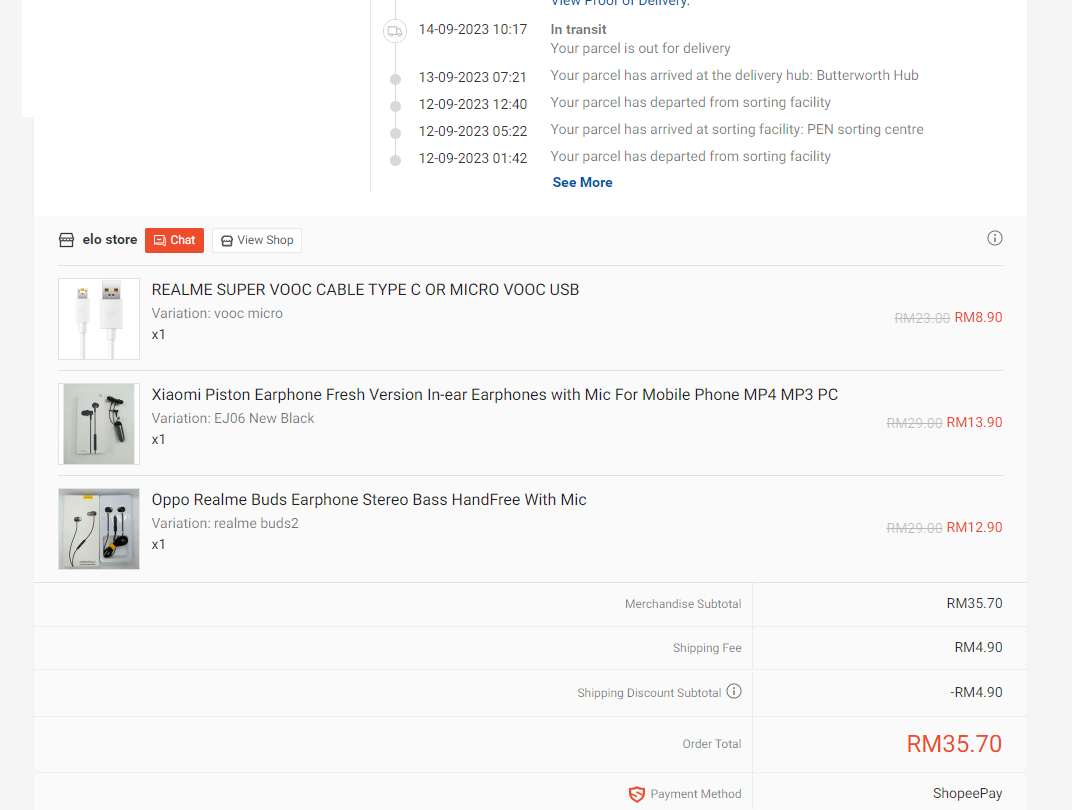Click the PEN sorting centre arrival entry
The width and height of the screenshot is (1072, 810).
737,129
